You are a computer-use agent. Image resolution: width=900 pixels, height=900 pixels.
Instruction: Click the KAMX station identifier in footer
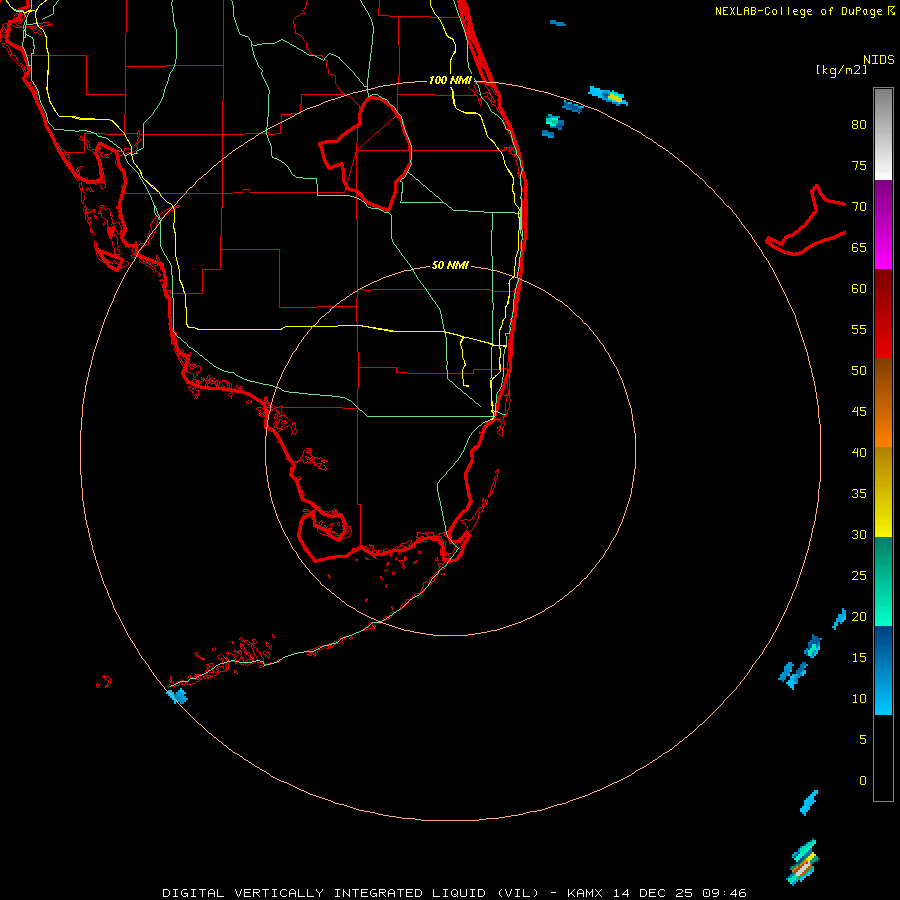tap(585, 893)
